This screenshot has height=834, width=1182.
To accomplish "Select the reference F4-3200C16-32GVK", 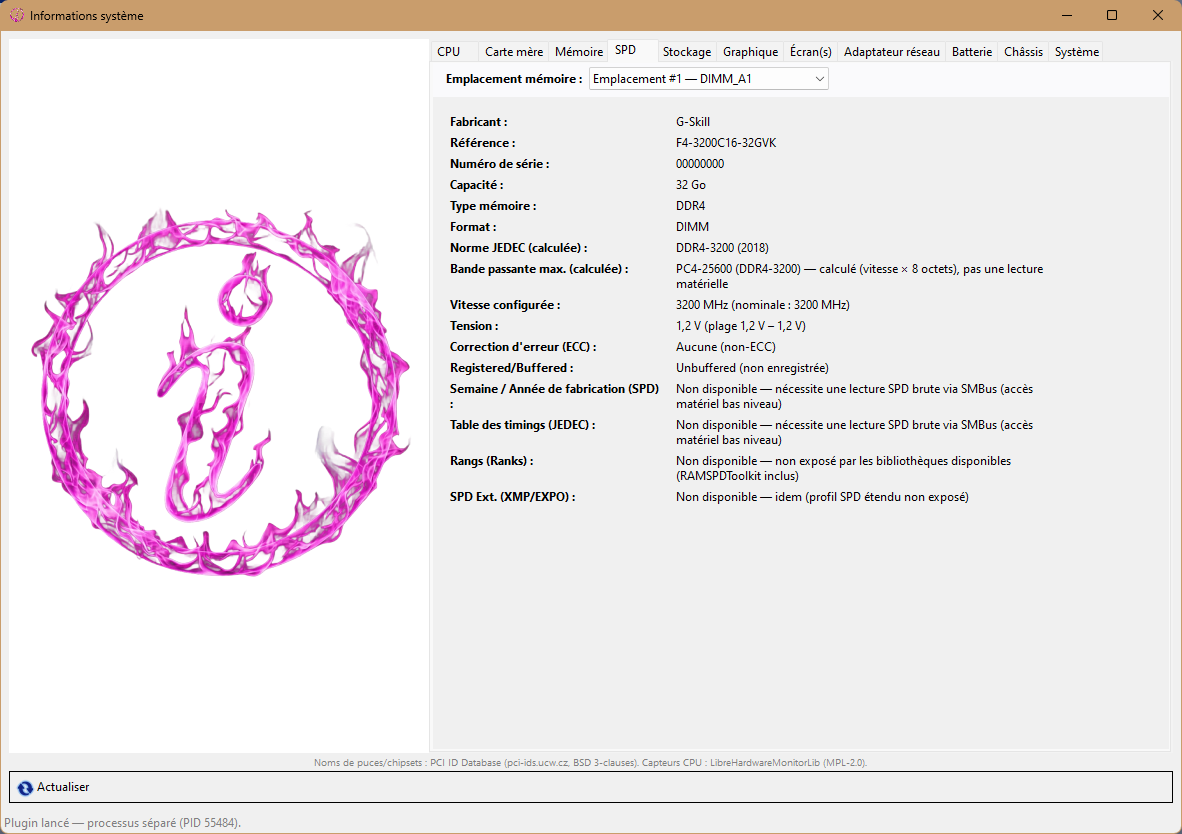I will (726, 143).
